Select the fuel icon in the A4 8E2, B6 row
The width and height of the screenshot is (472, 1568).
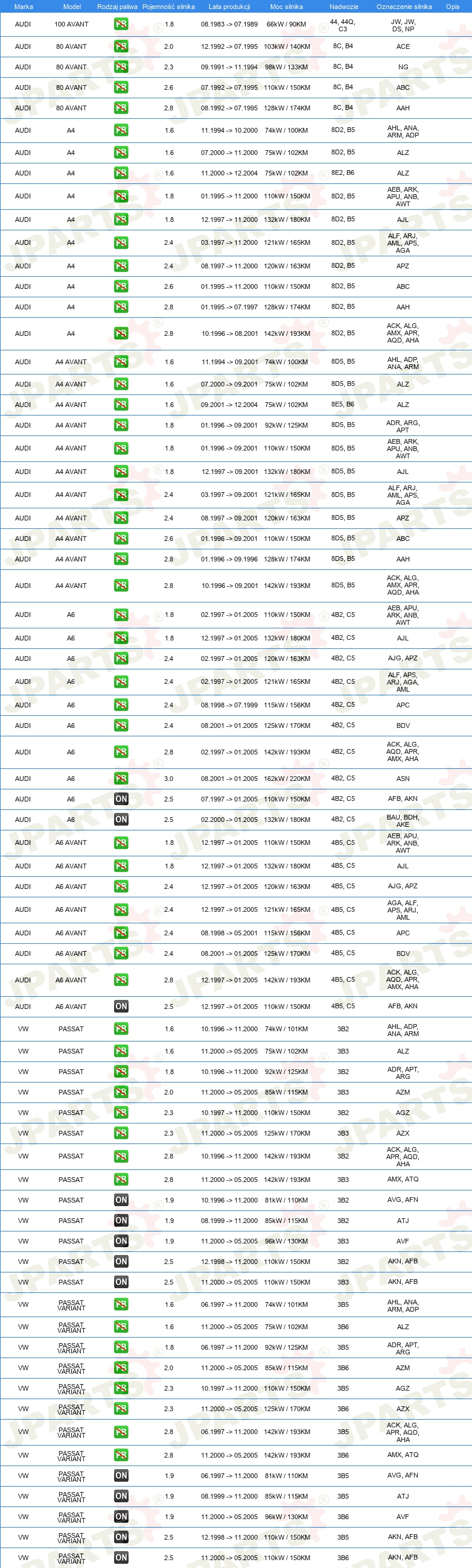tap(121, 173)
